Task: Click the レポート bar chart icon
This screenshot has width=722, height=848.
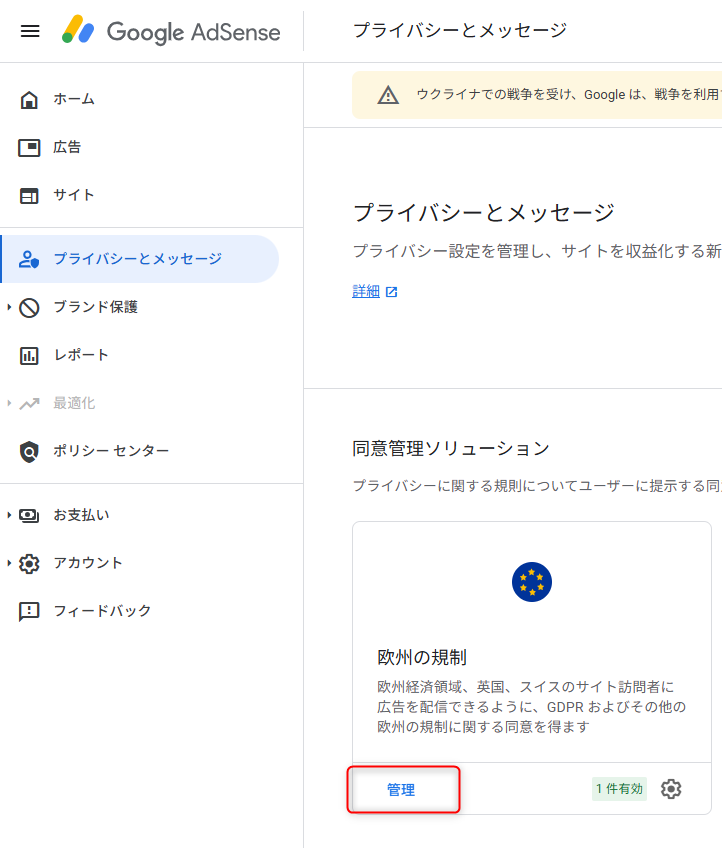Action: 29,355
